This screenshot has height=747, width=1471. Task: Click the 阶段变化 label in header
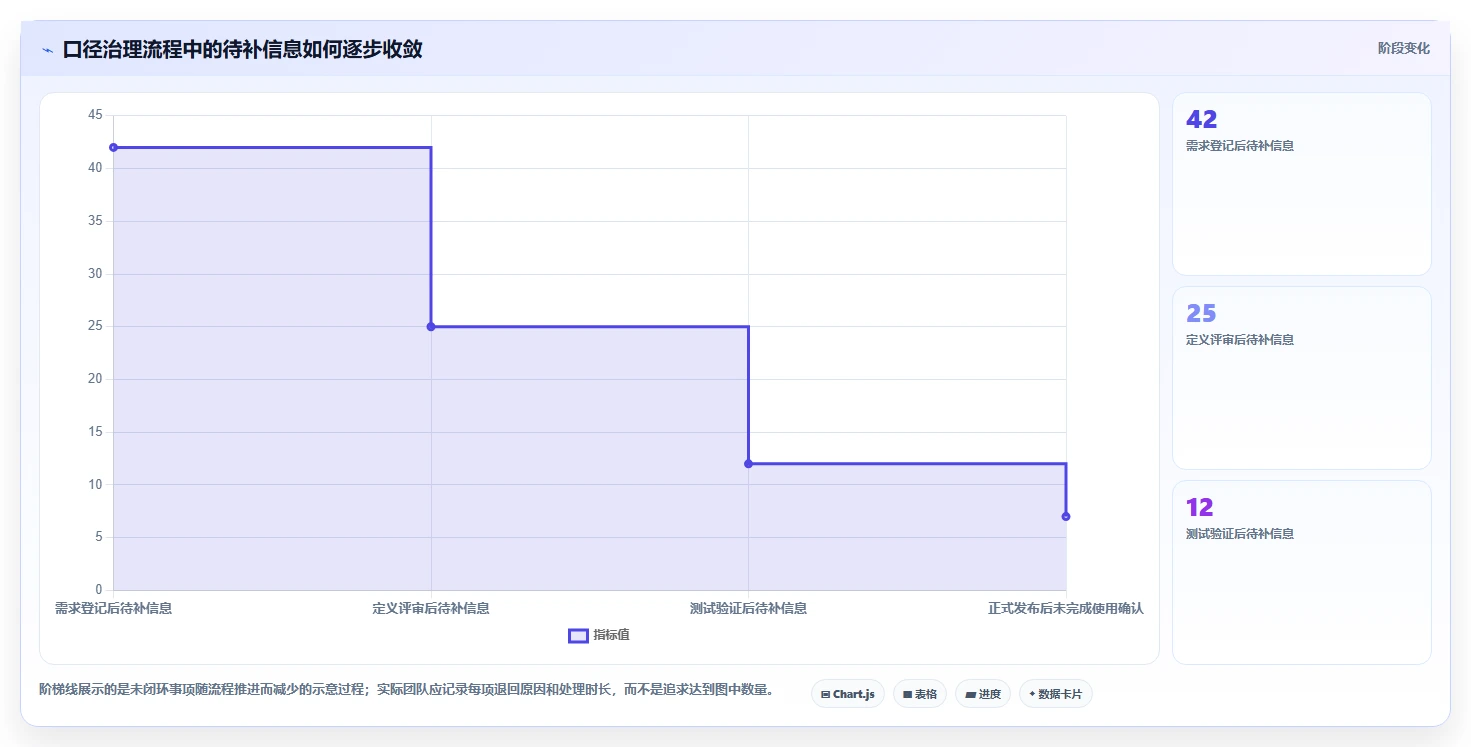(1403, 48)
